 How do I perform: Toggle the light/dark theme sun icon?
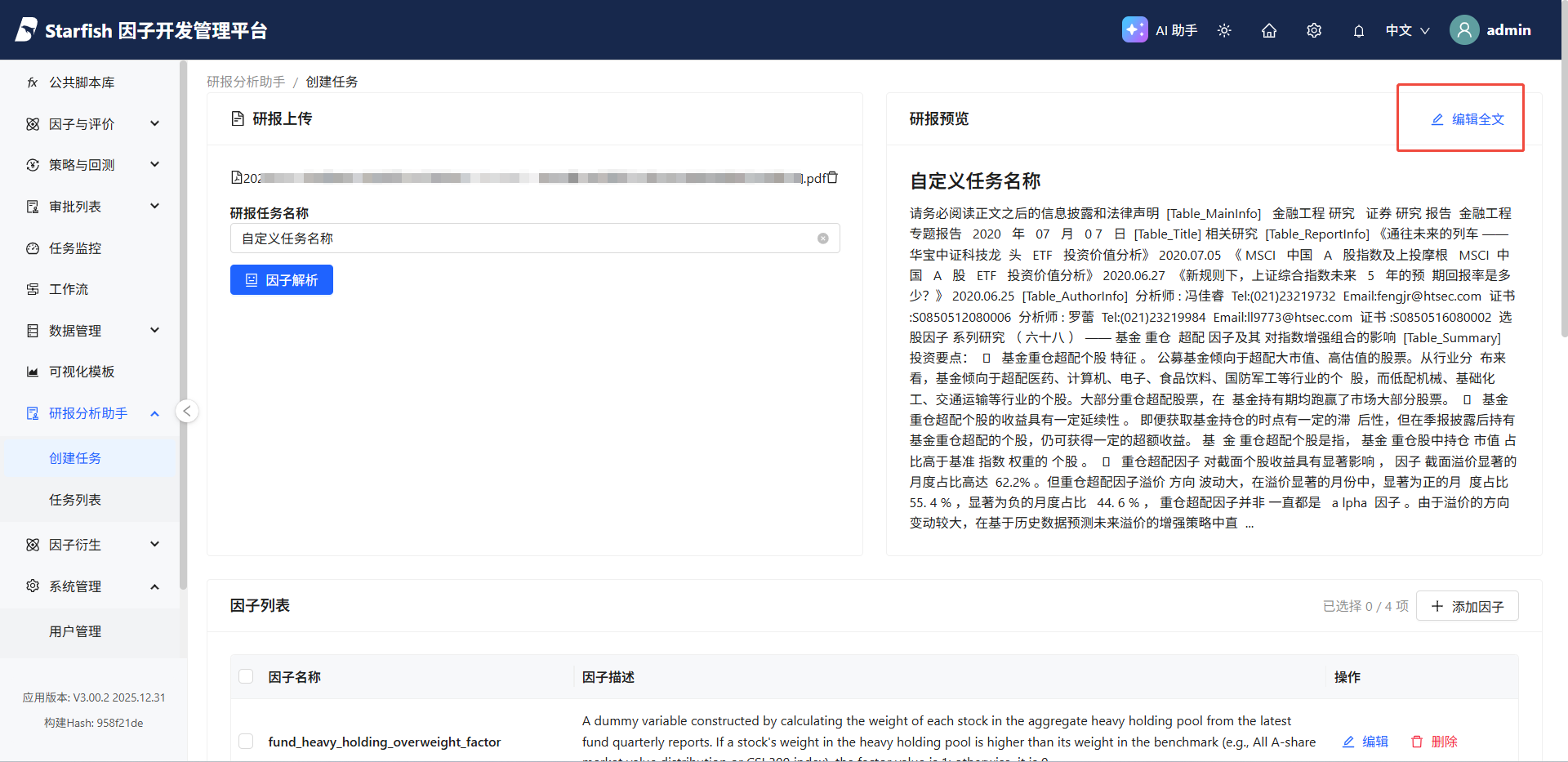pos(1224,30)
